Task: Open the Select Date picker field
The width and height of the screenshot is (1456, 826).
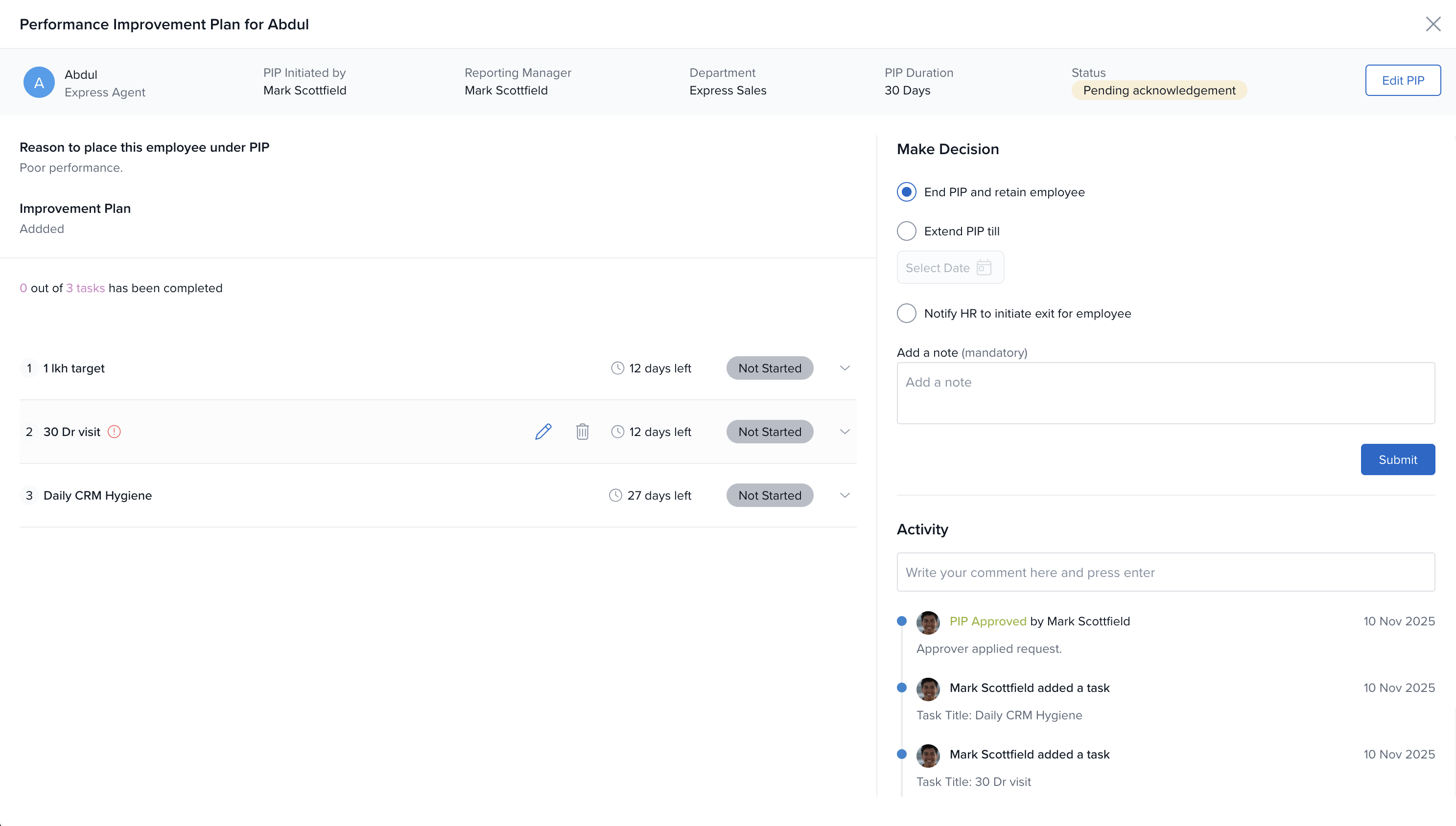Action: click(939, 268)
